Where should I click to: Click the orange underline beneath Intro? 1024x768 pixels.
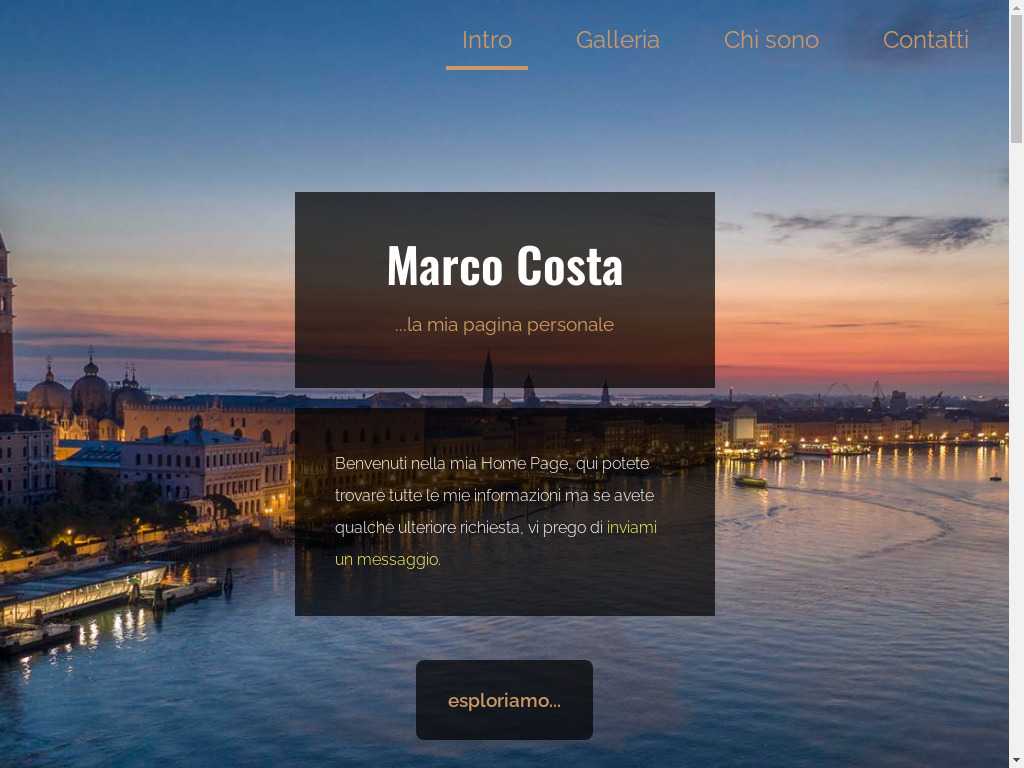[487, 67]
